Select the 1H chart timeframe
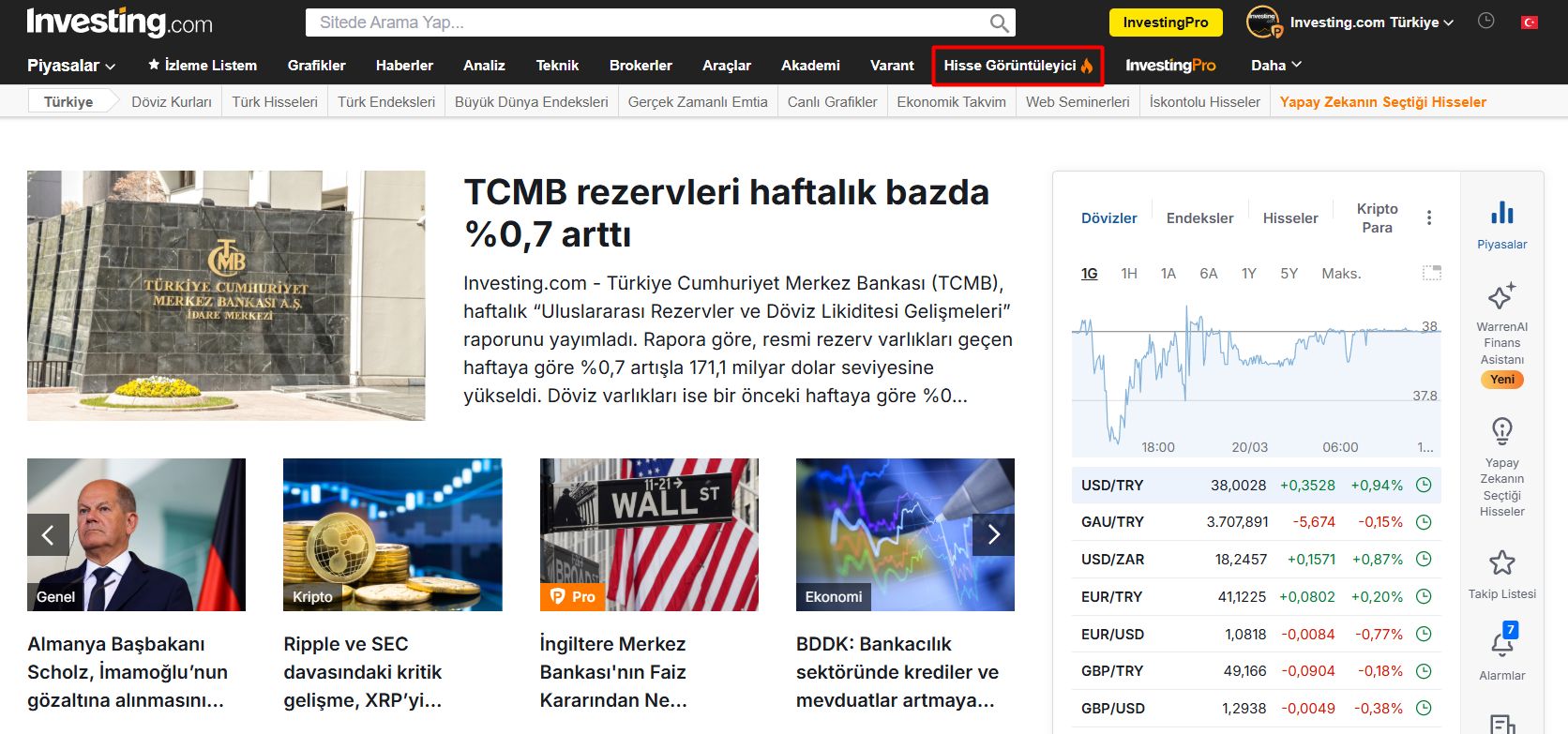Image resolution: width=1568 pixels, height=734 pixels. pyautogui.click(x=1129, y=273)
